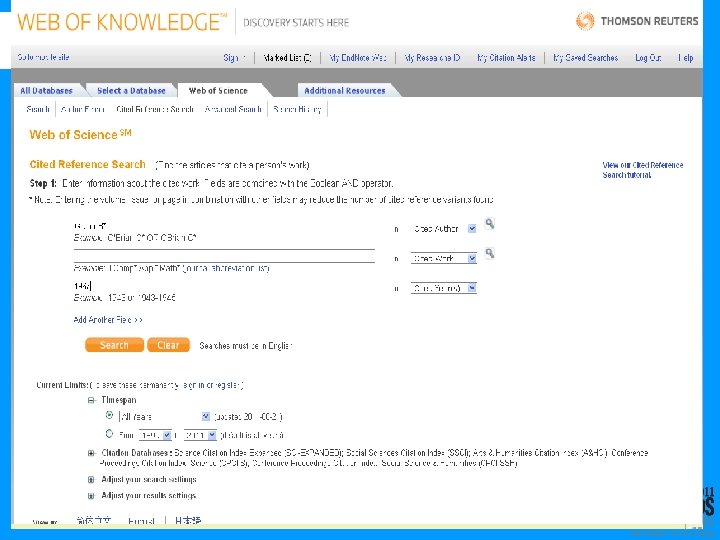
Task: Click the Add Another Field link
Action: pyautogui.click(x=108, y=320)
